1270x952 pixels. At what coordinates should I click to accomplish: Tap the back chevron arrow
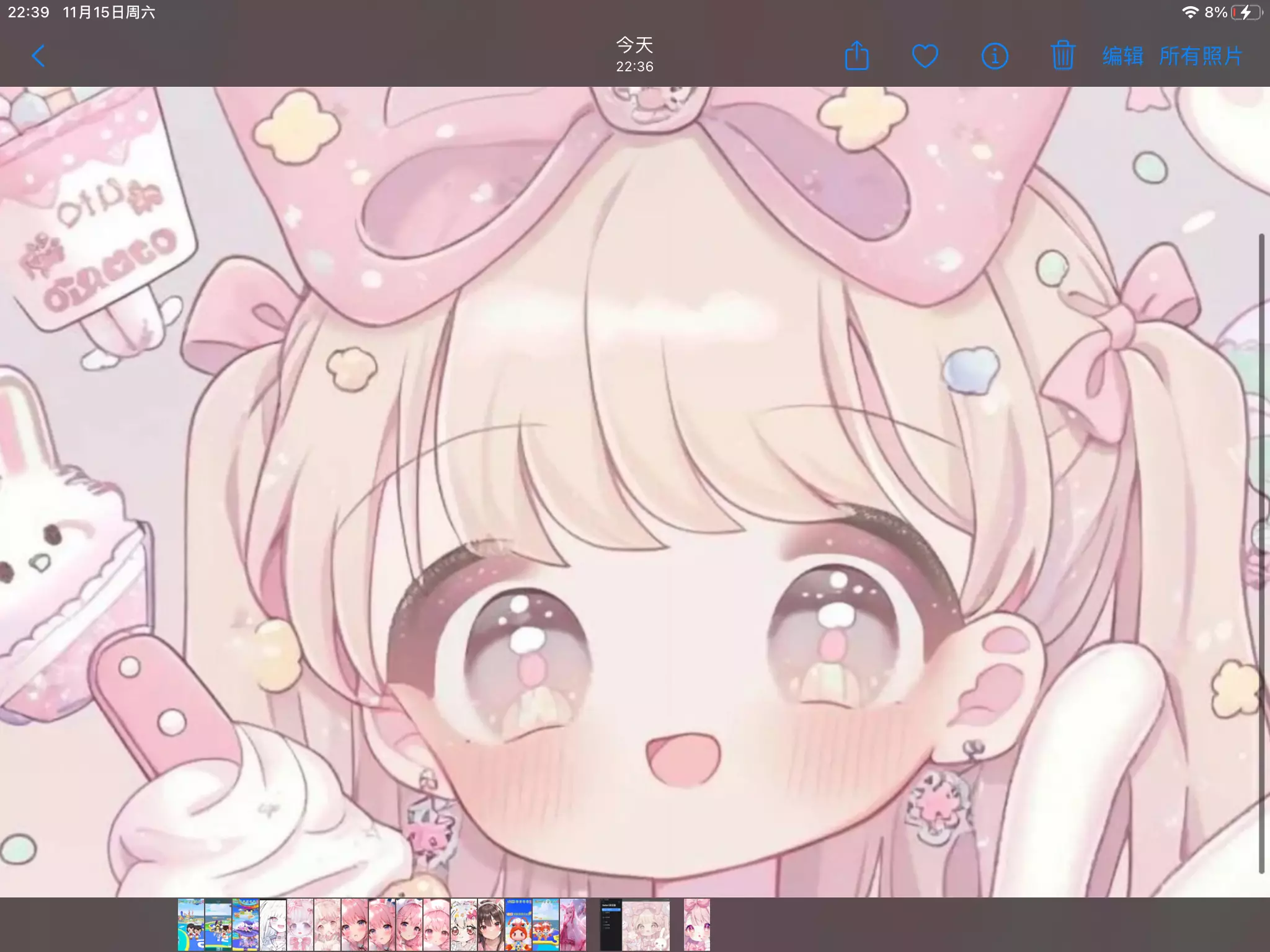(x=38, y=56)
